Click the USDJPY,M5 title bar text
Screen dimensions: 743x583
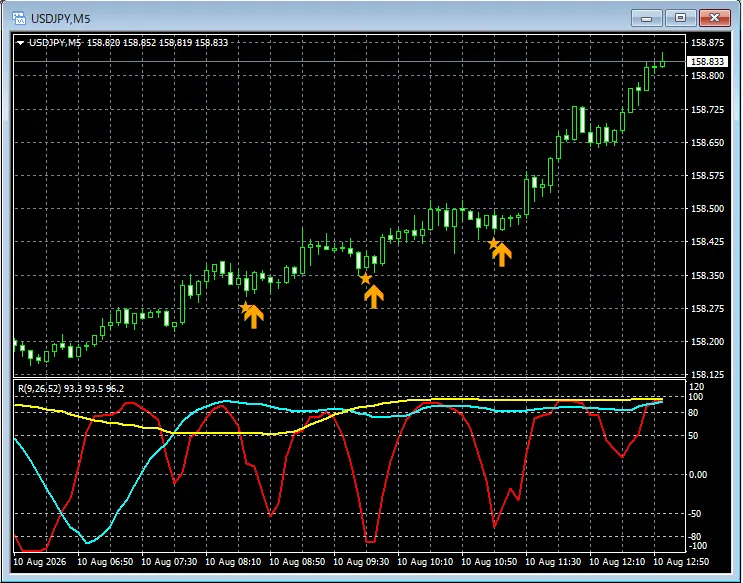tap(60, 19)
